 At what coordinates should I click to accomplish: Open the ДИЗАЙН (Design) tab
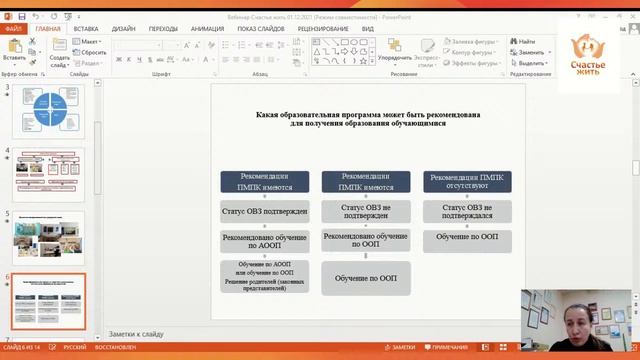(124, 29)
